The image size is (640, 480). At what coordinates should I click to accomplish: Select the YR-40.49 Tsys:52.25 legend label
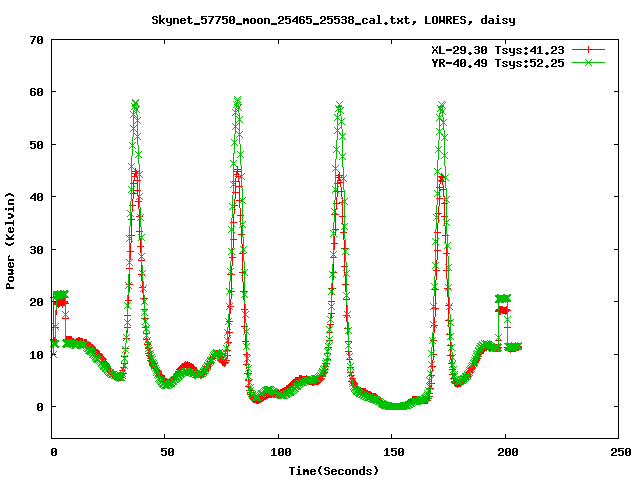click(498, 63)
